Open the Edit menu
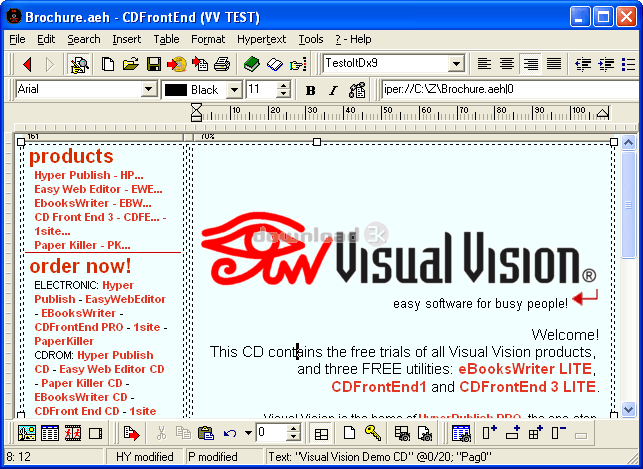The image size is (643, 469). (x=46, y=39)
